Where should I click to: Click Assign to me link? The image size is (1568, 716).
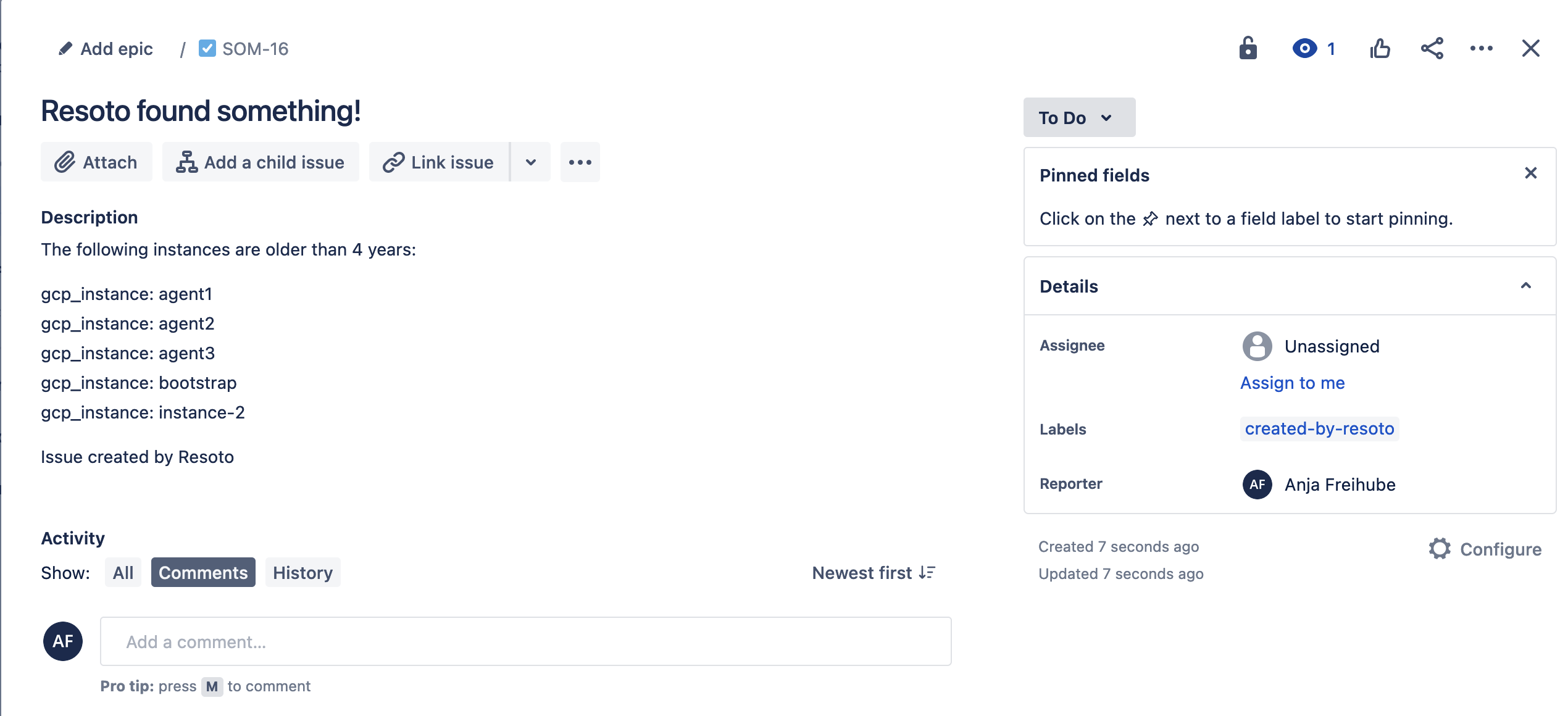coord(1292,382)
